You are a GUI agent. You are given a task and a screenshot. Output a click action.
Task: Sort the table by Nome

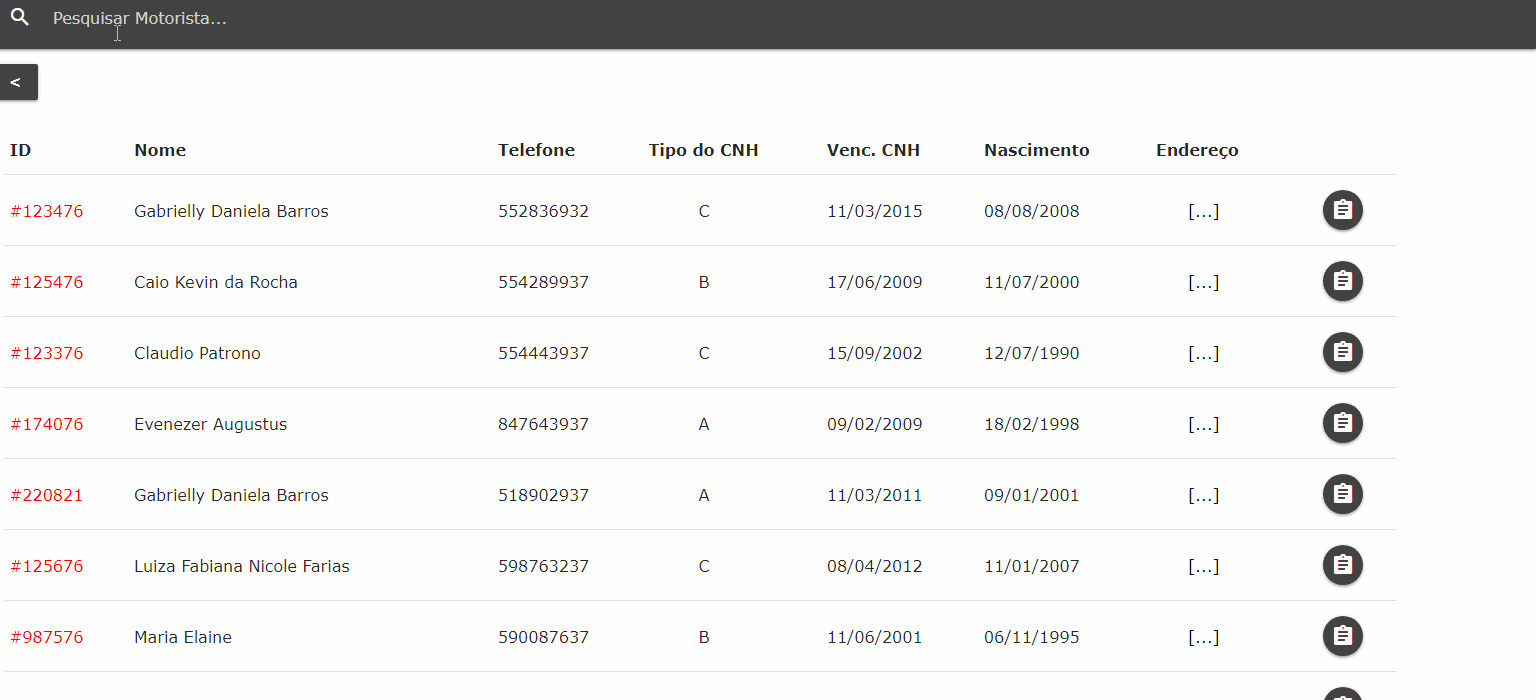coord(160,149)
